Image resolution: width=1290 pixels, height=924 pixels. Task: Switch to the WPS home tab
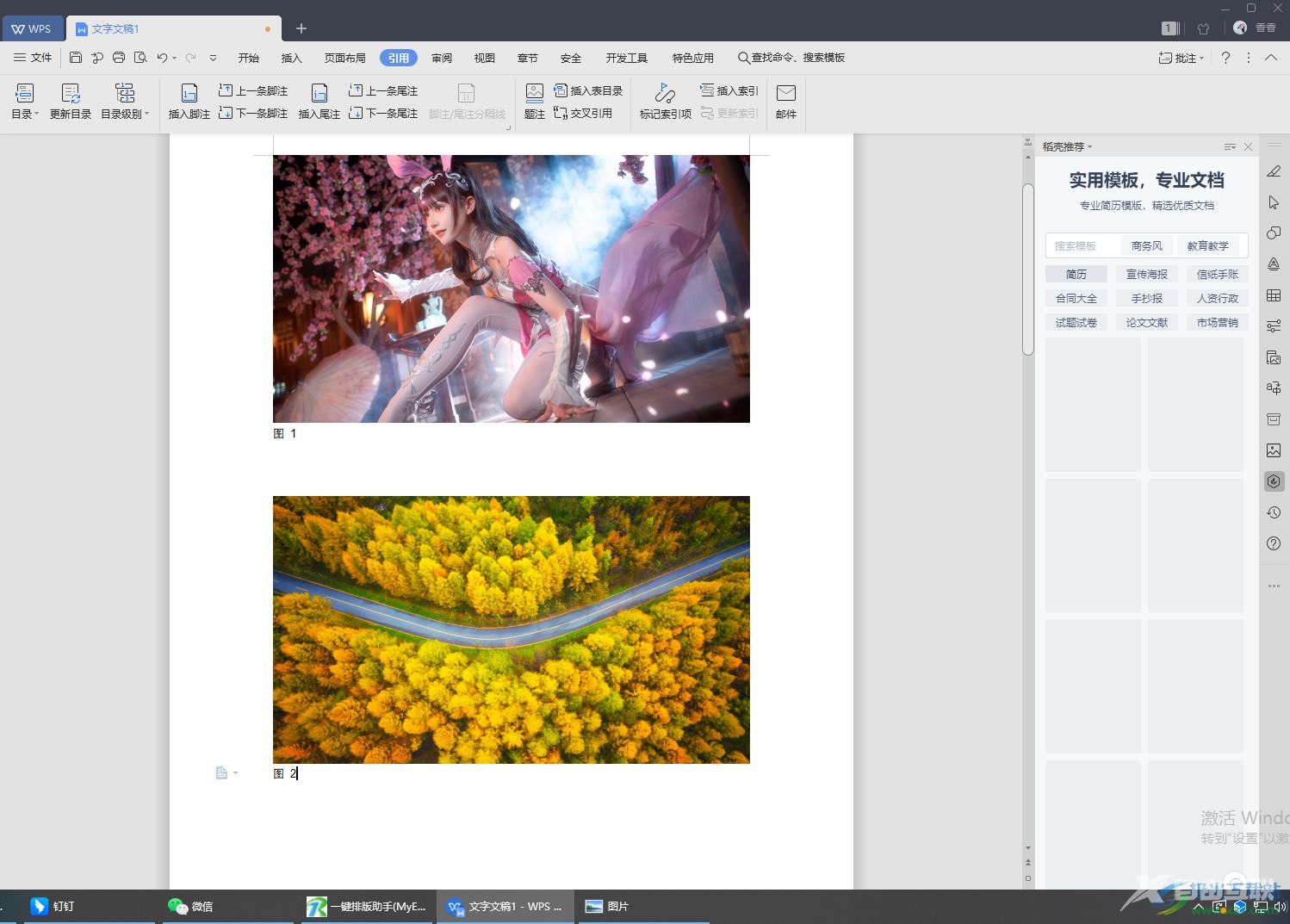pos(32,28)
